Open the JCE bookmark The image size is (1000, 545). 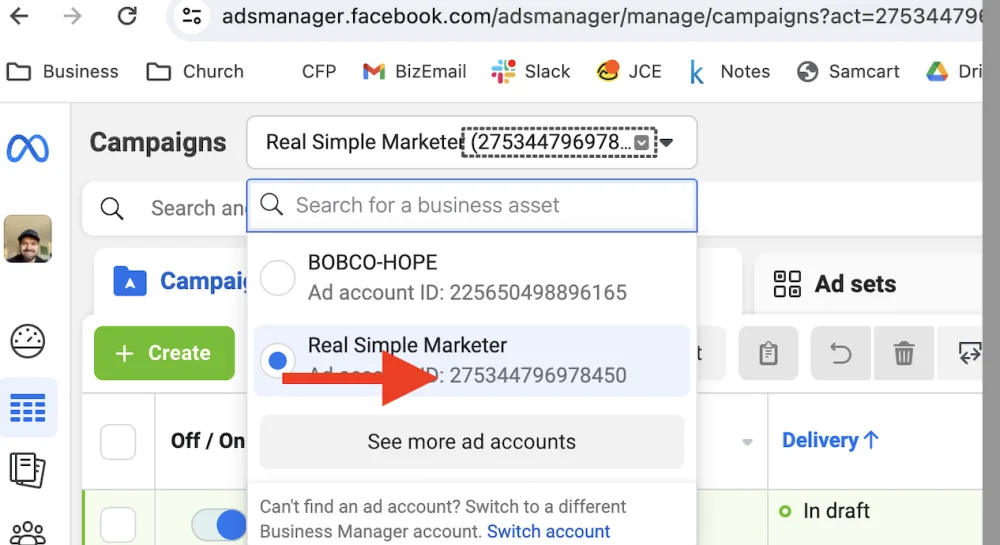pos(629,71)
